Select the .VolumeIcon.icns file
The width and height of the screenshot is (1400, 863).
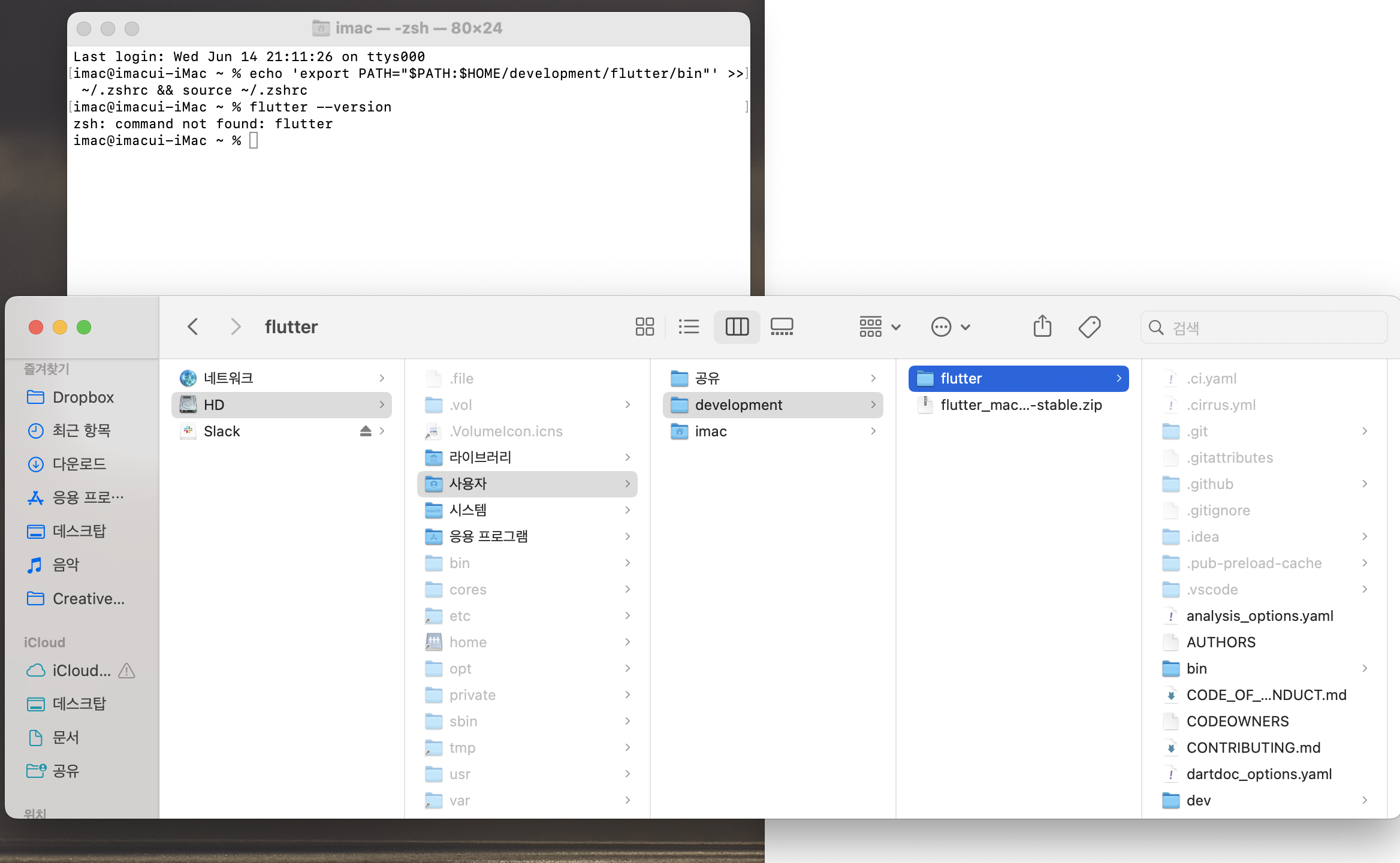pyautogui.click(x=527, y=431)
